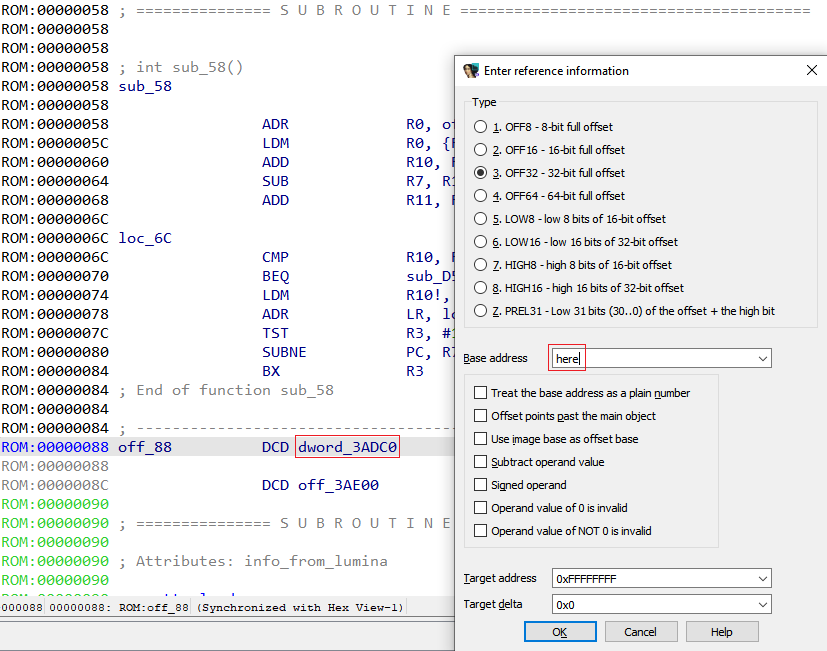Enable treating base address as plain number
This screenshot has height=651, width=827.
(x=480, y=392)
